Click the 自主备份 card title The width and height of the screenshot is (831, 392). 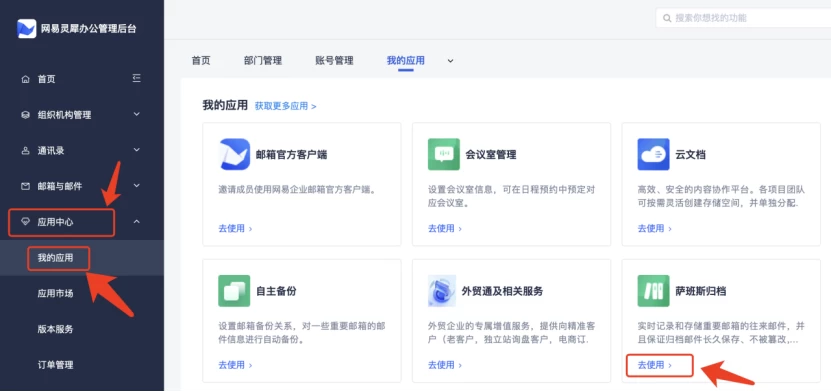pos(276,291)
